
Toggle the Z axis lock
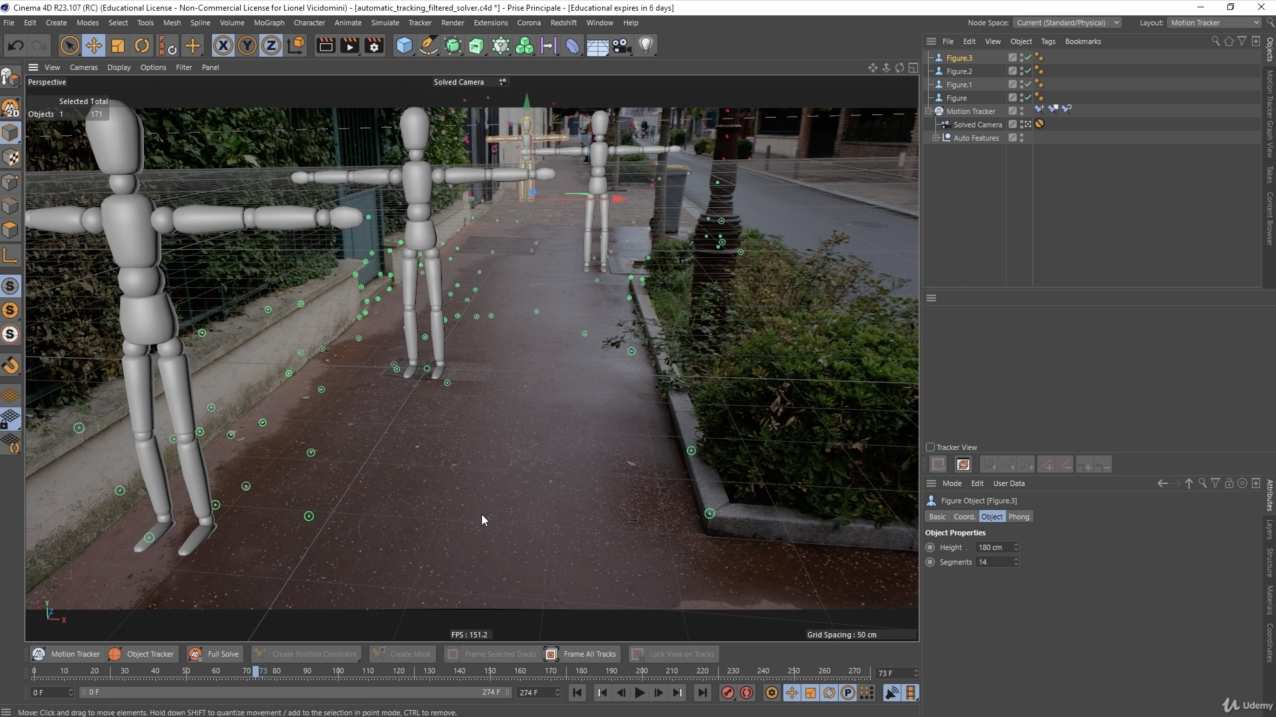(271, 45)
